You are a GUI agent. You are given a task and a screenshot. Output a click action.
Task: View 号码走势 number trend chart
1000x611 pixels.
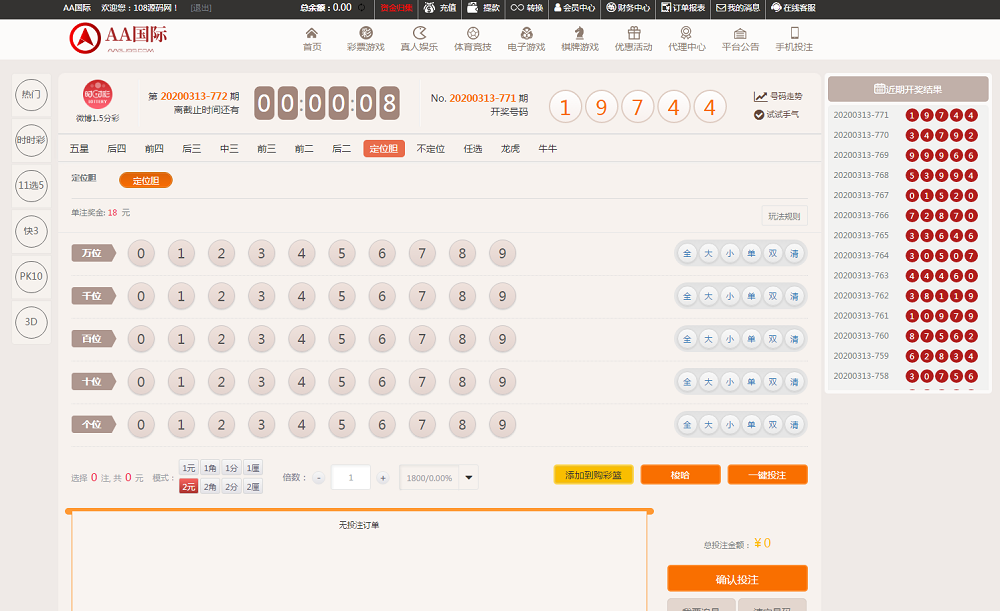pyautogui.click(x=778, y=97)
